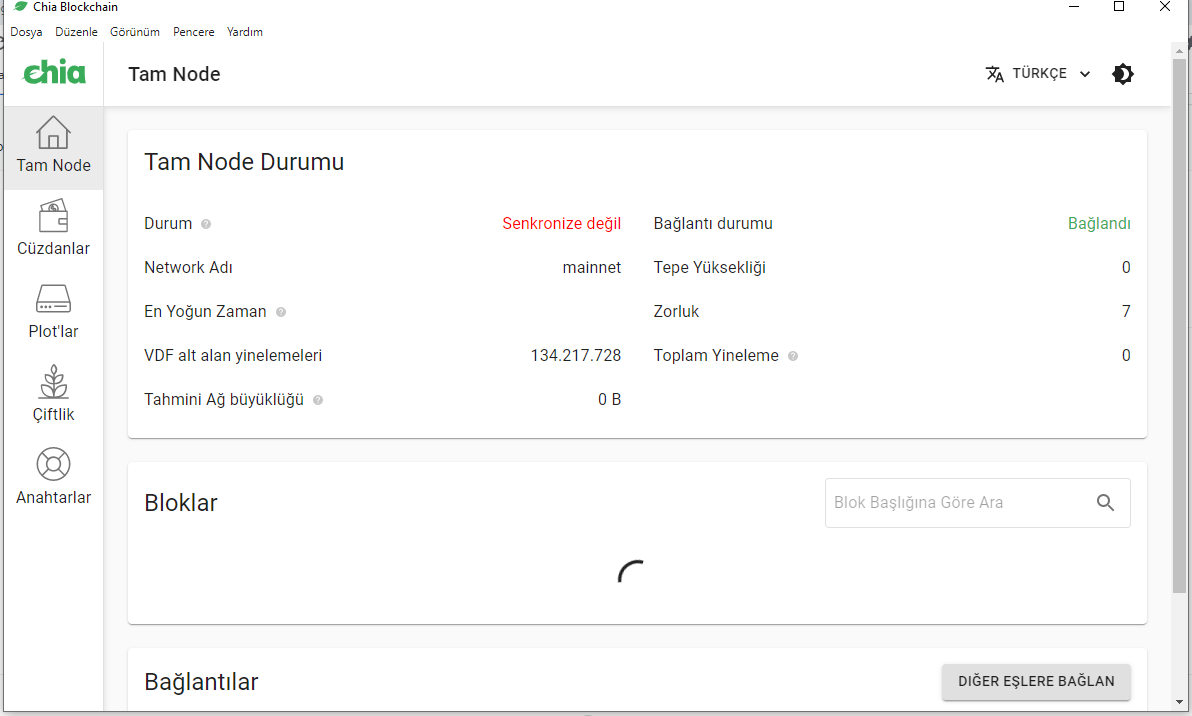Click help icon beside Tahmini Ağ büyüklüğü
The height and width of the screenshot is (716, 1192).
tap(318, 401)
